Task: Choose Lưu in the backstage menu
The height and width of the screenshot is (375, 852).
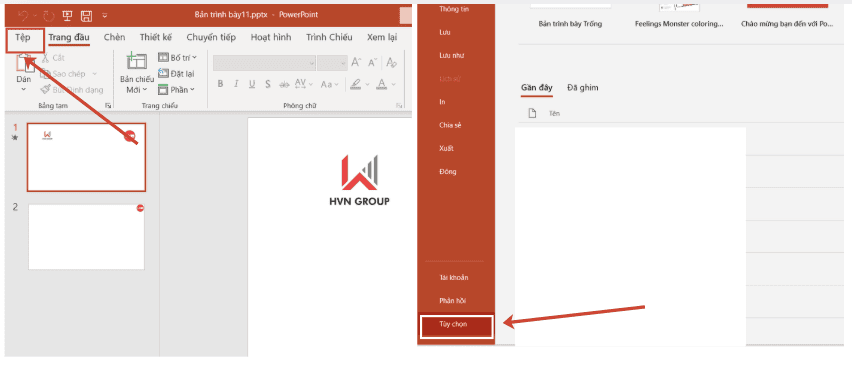Action: tap(444, 32)
